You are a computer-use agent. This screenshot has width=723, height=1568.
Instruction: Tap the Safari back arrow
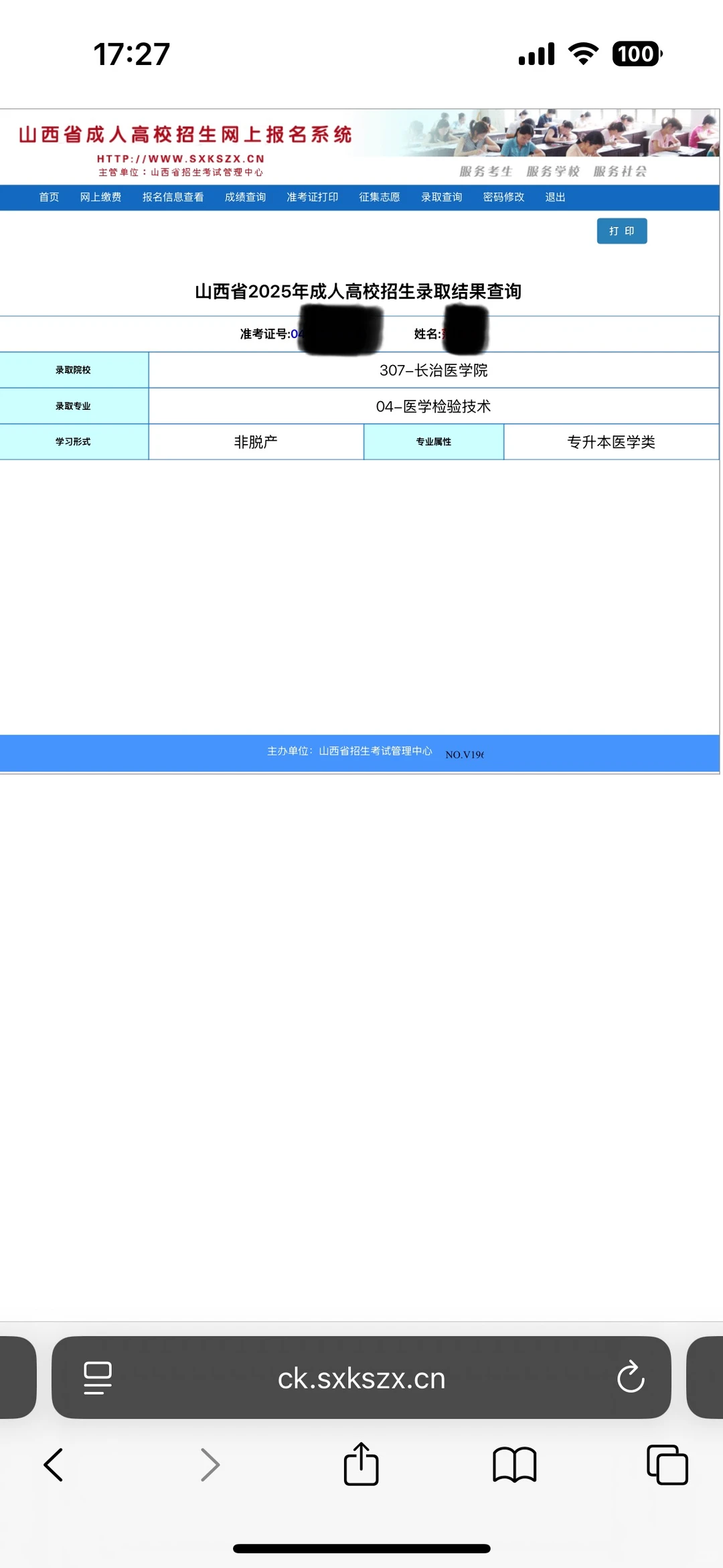pyautogui.click(x=54, y=1465)
